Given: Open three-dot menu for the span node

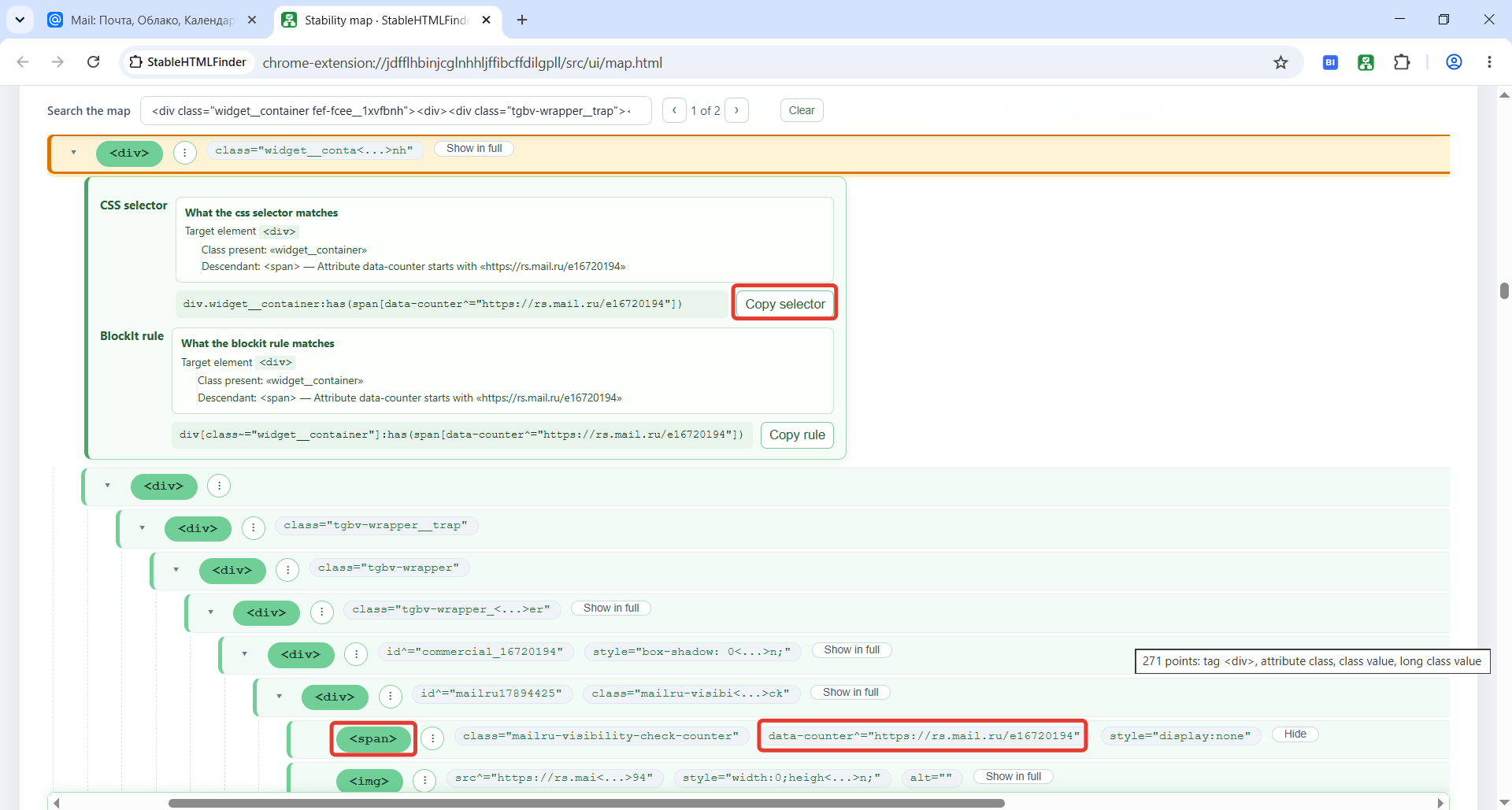Looking at the screenshot, I should click(x=432, y=738).
